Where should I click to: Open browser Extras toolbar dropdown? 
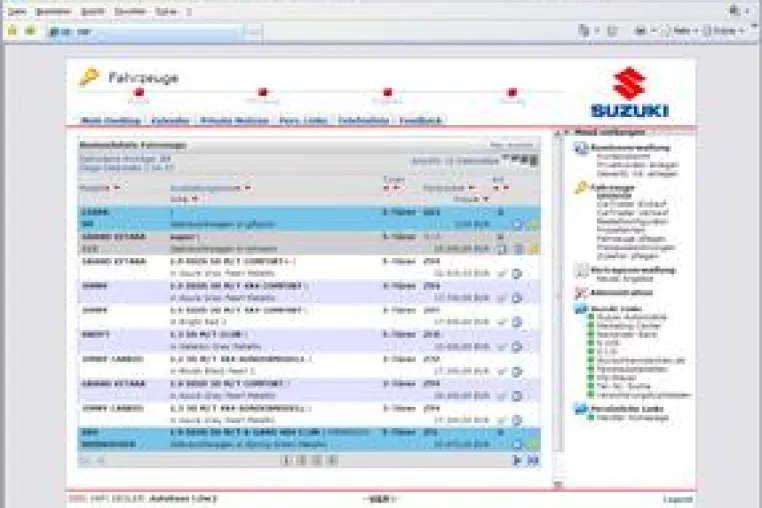pos(725,31)
